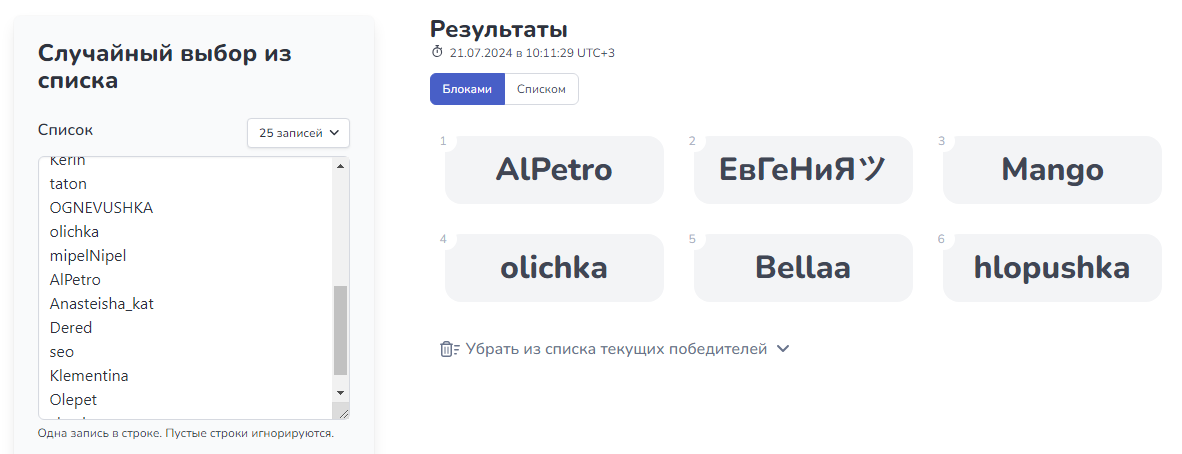
Task: Click the textarea resize grip corner
Action: pos(343,413)
